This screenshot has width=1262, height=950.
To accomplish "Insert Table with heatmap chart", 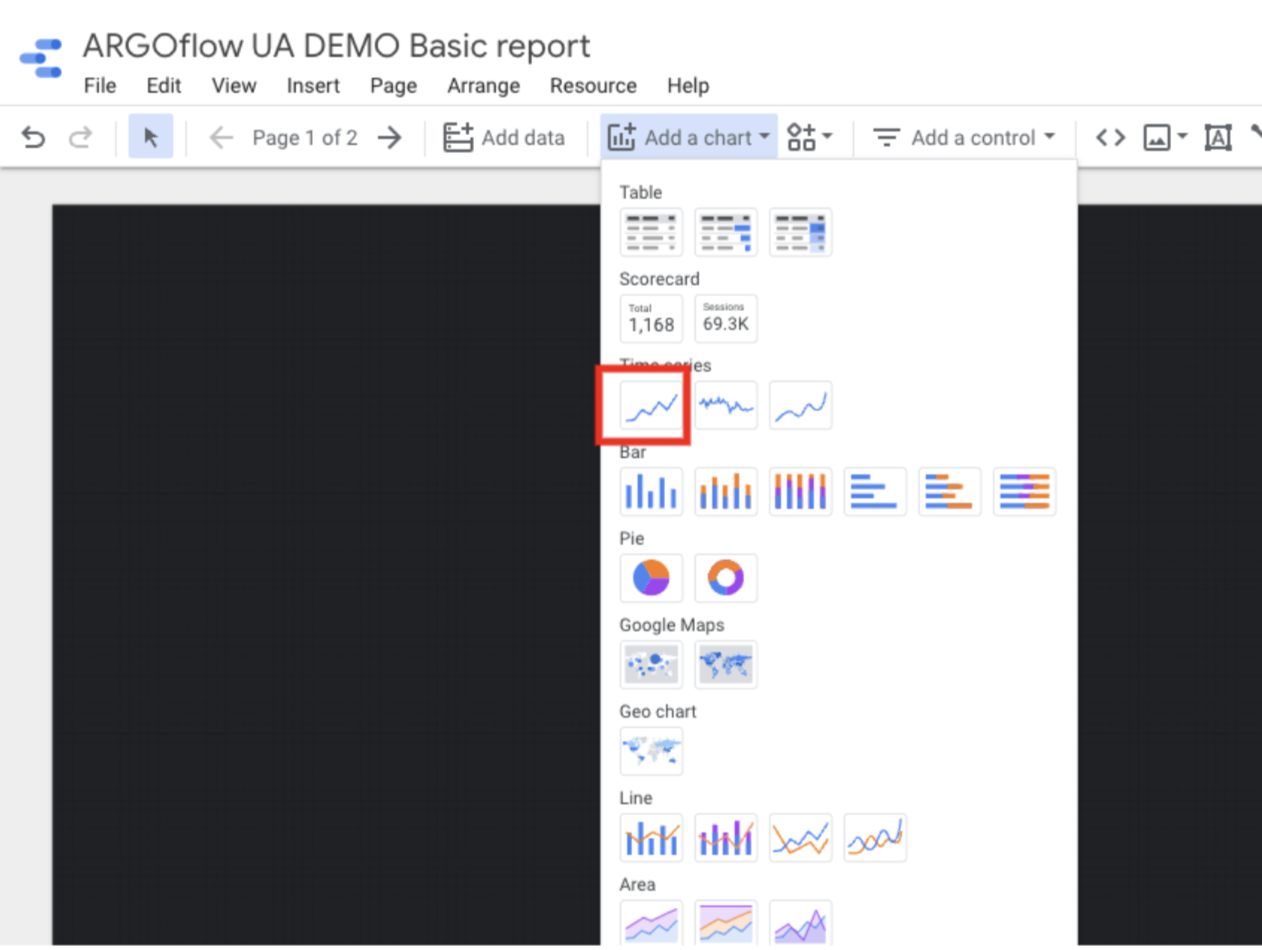I will pos(801,232).
